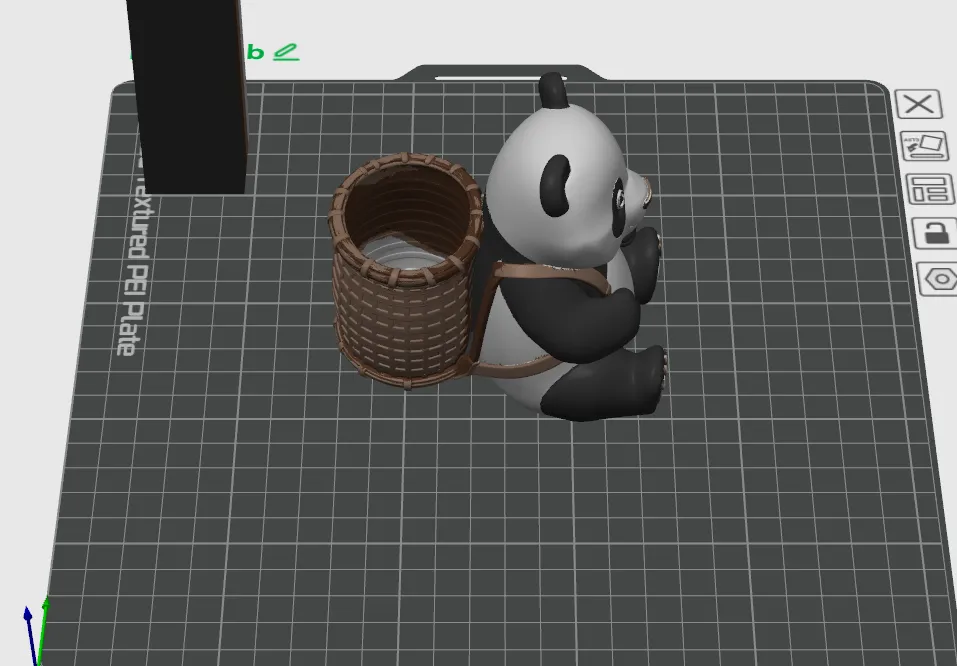Click the green plate name label 'b'
Image resolution: width=957 pixels, height=666 pixels.
[258, 52]
